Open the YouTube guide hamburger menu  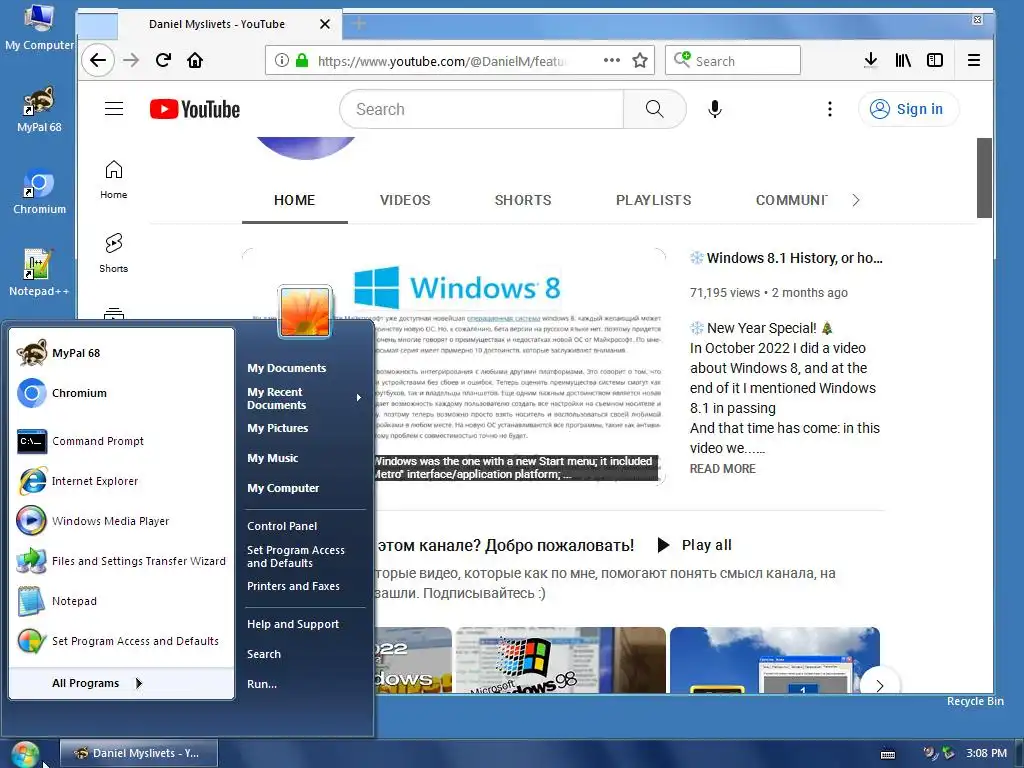click(x=114, y=108)
